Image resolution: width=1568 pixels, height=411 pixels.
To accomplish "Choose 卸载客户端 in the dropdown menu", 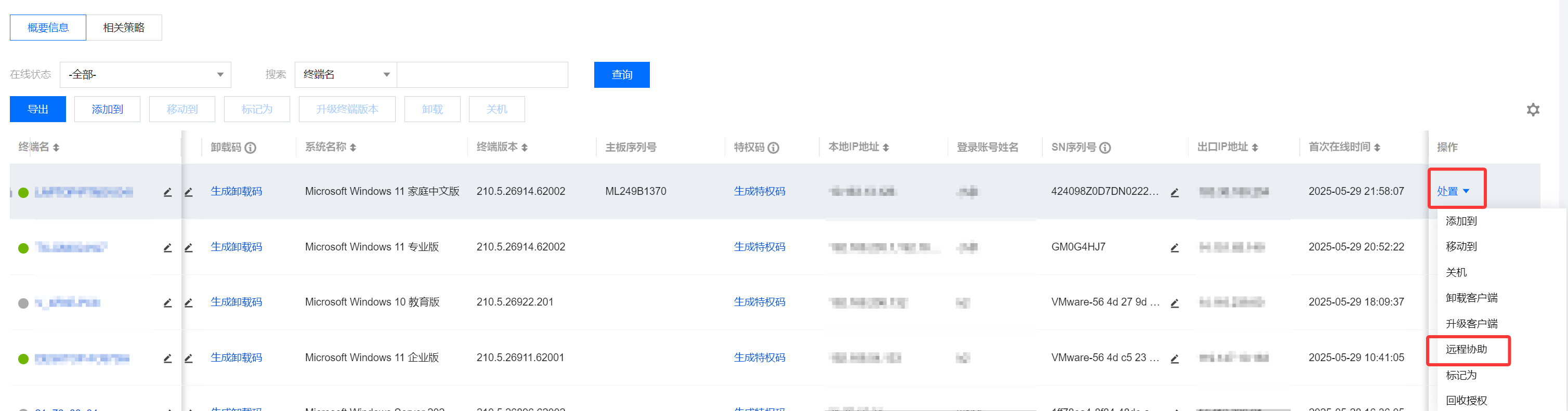I will pyautogui.click(x=1471, y=298).
